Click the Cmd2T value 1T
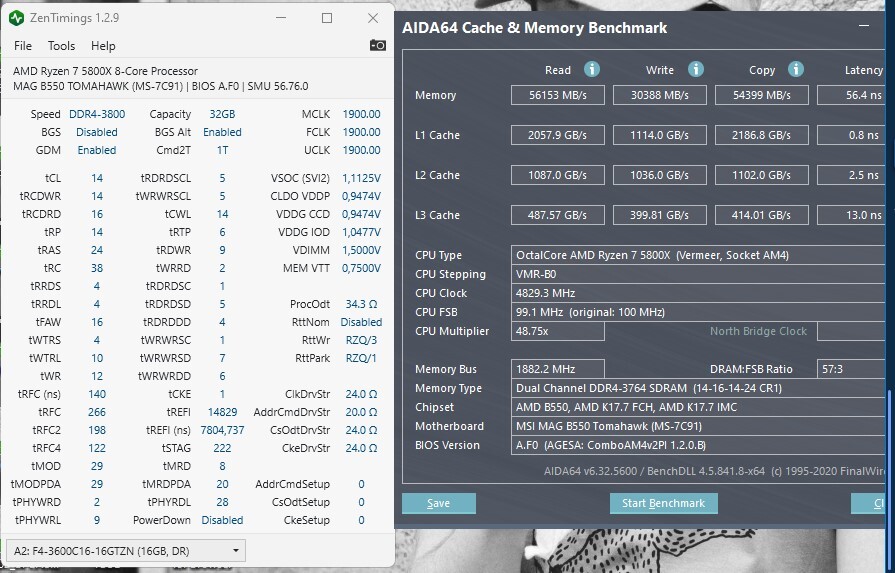The width and height of the screenshot is (895, 573). (222, 150)
